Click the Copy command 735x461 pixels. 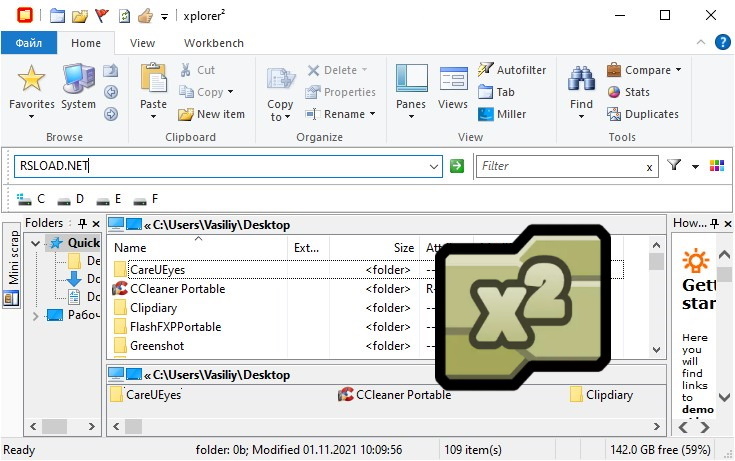(200, 92)
